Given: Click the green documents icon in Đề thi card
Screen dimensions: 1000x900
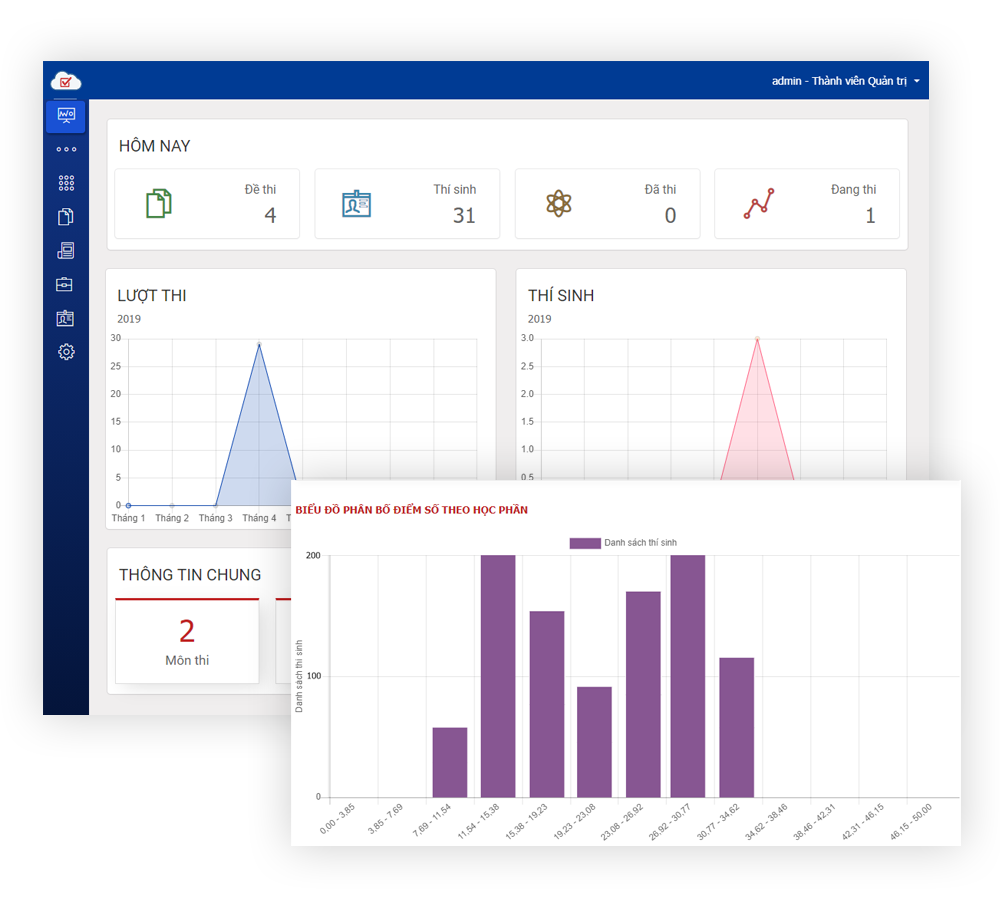Looking at the screenshot, I should pos(159,203).
